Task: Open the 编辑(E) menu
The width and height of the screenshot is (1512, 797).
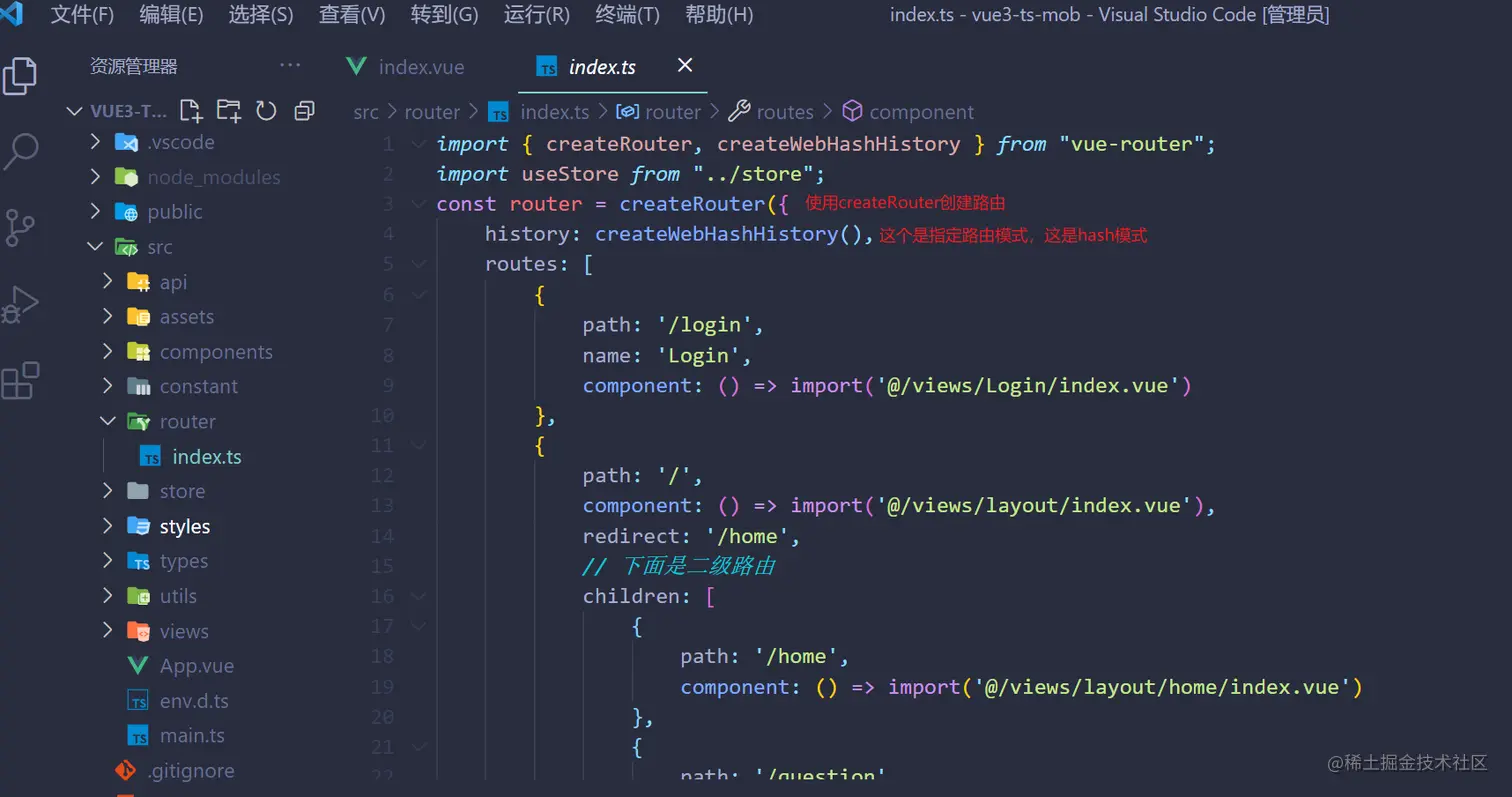Action: tap(171, 15)
